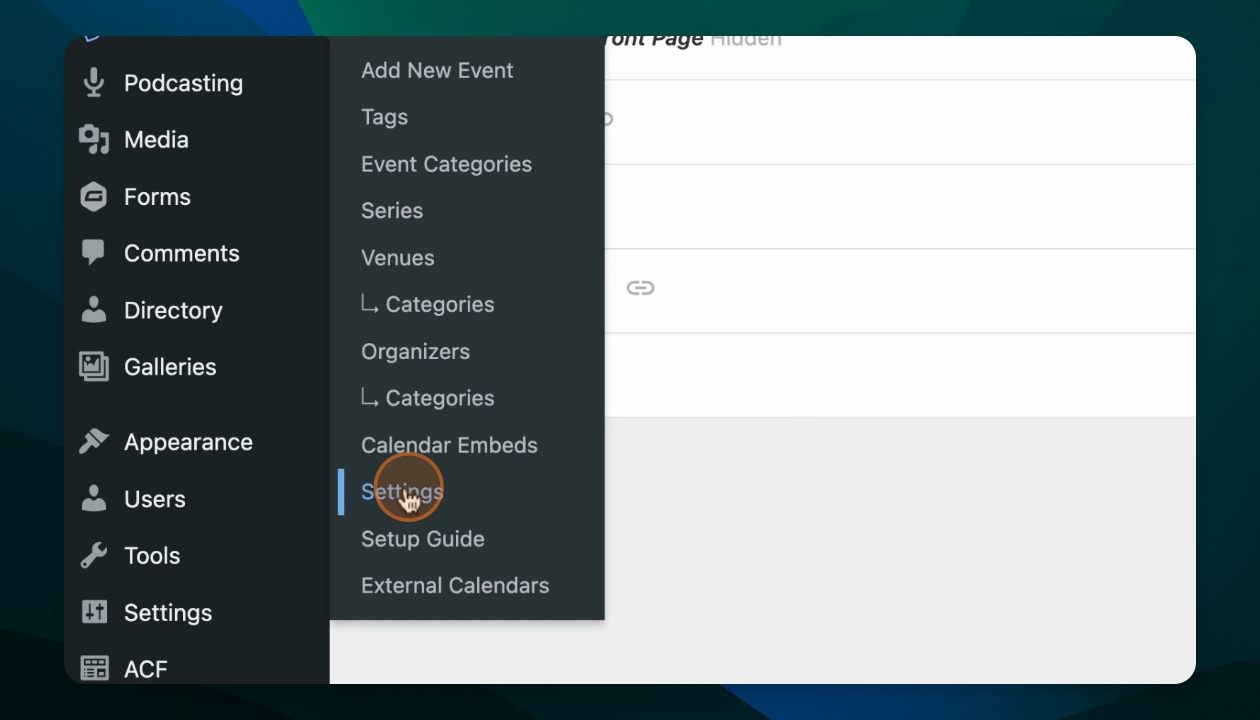Click the ACF grid icon
The height and width of the screenshot is (720, 1260).
(94, 668)
